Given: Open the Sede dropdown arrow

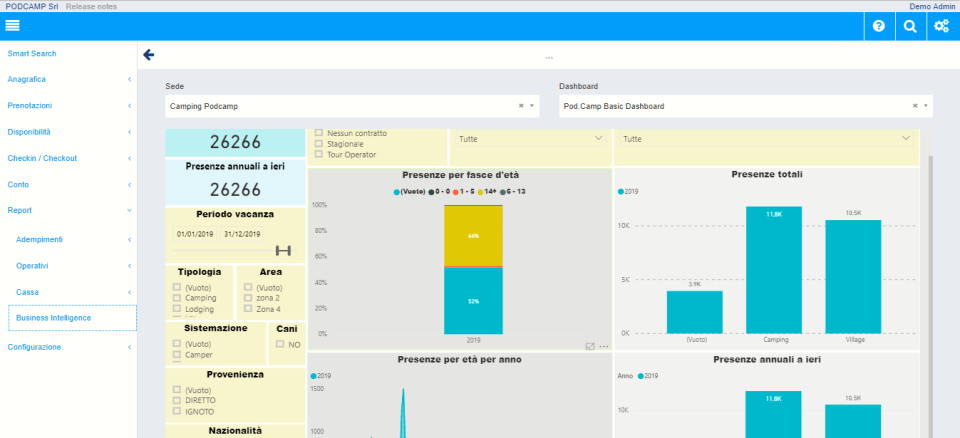Looking at the screenshot, I should [x=531, y=106].
